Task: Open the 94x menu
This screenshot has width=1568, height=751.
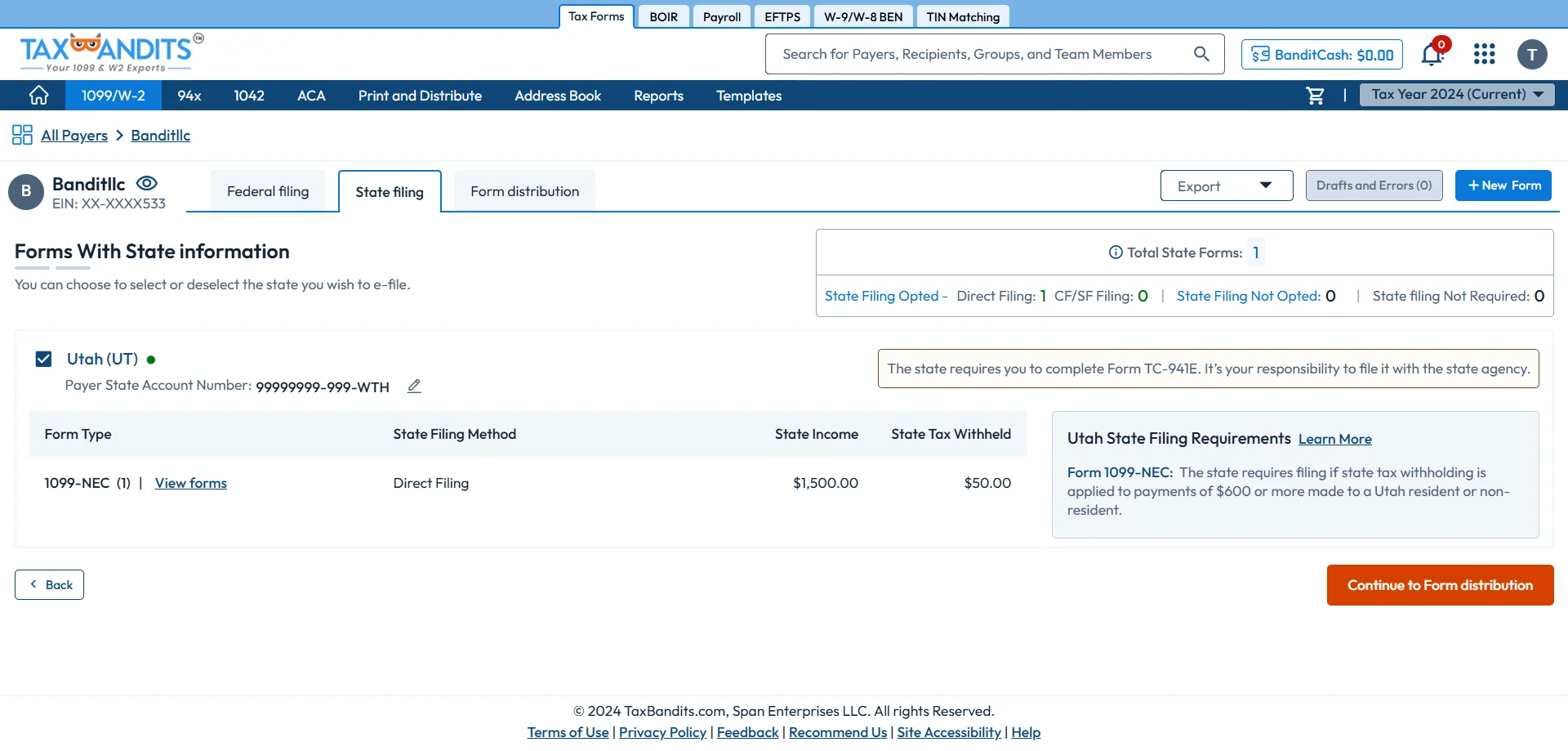Action: [x=189, y=96]
